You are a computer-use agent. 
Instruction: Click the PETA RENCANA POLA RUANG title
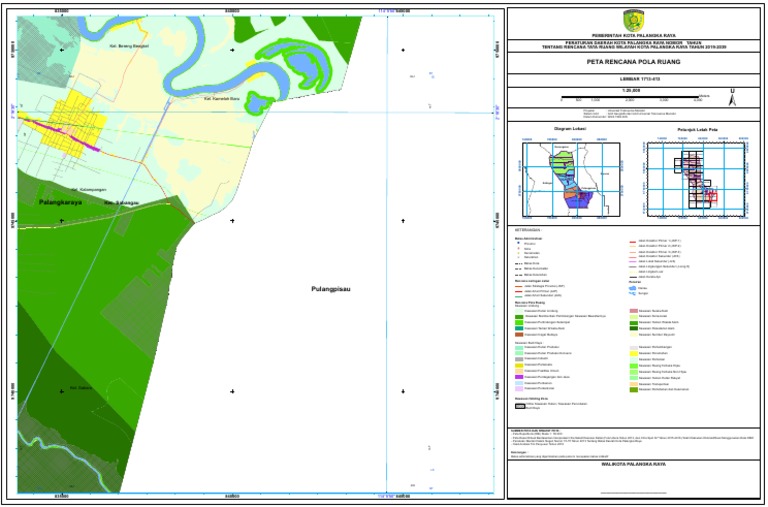point(633,61)
